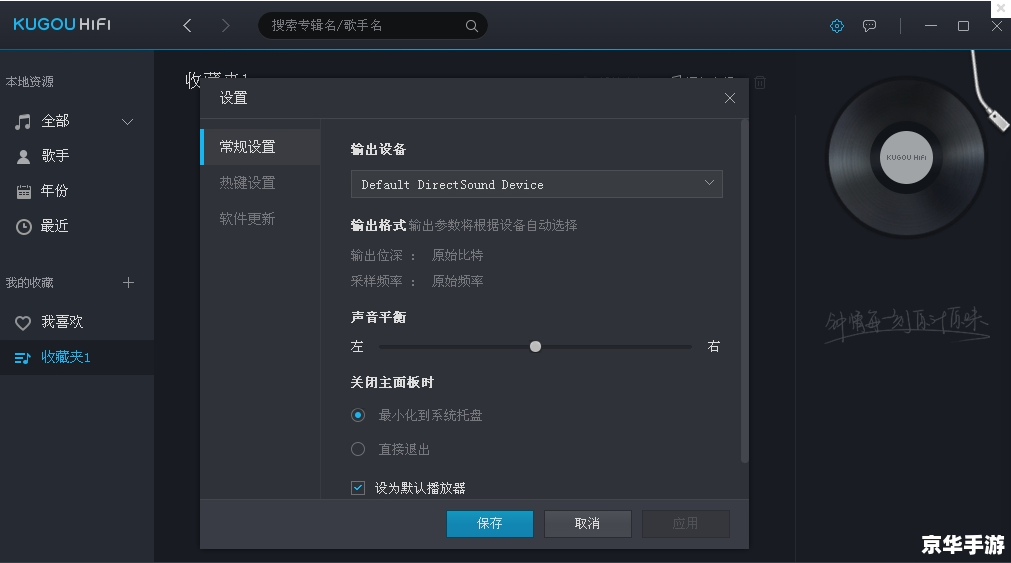This screenshot has width=1011, height=563.
Task: Minimize the KUGOU HiFi window
Action: click(x=930, y=26)
